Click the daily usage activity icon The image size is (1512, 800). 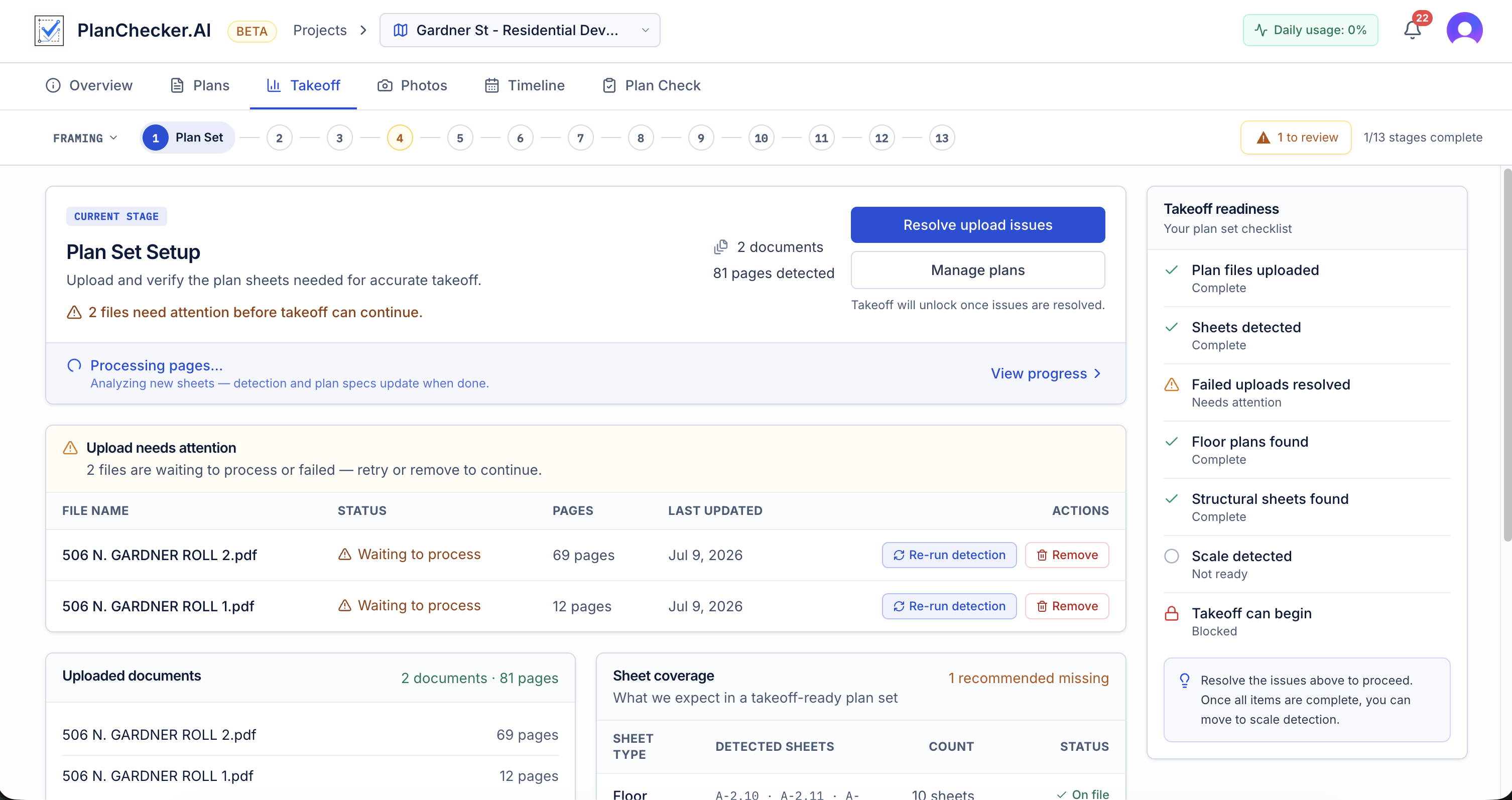(x=1260, y=30)
